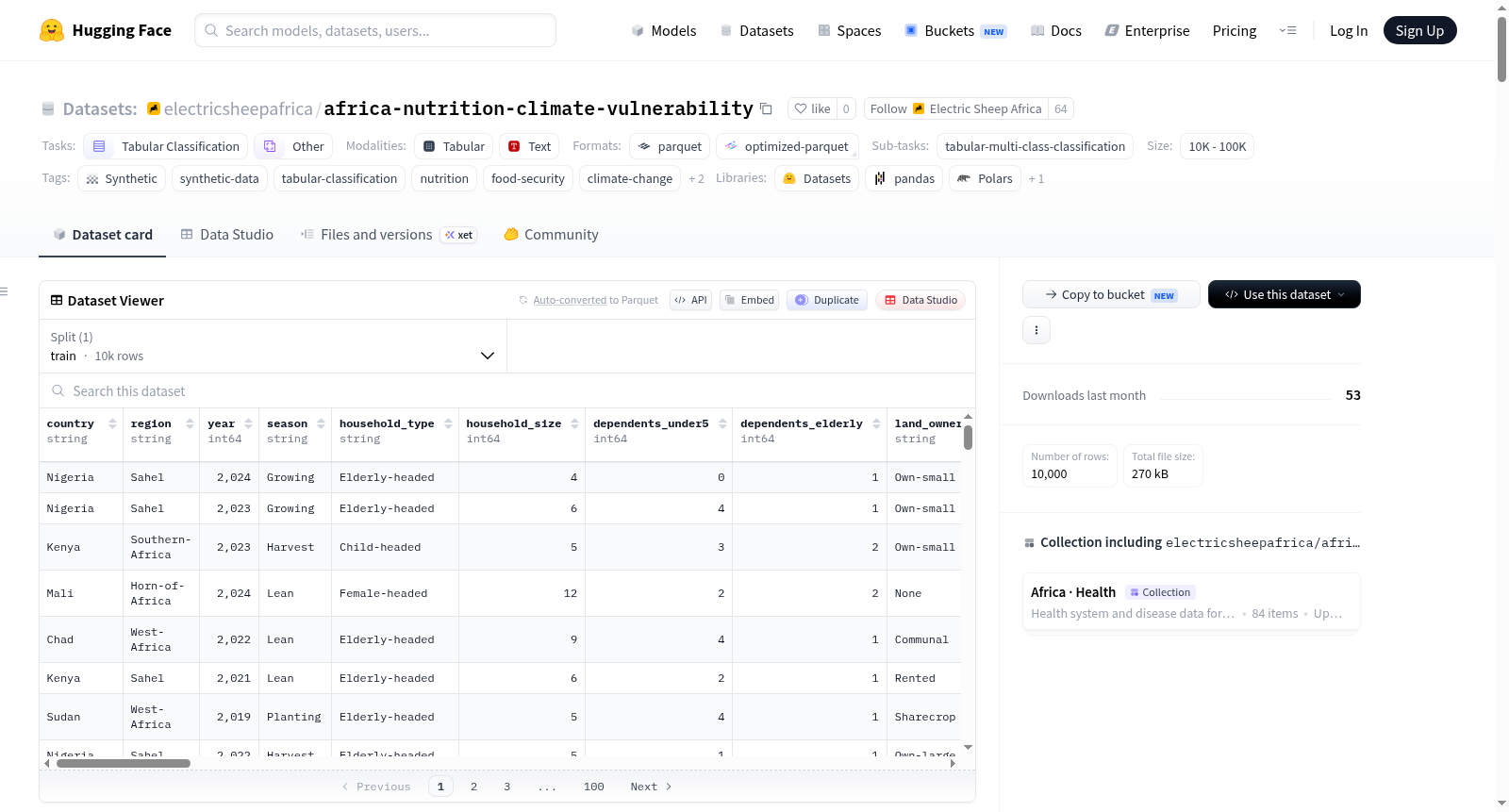
Task: Go to page 100 of the dataset
Action: tap(593, 787)
